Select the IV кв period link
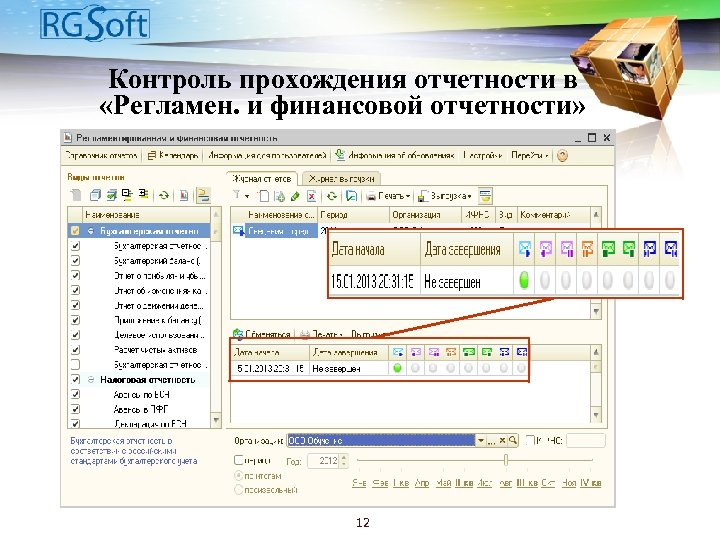720x540 pixels. [x=591, y=483]
